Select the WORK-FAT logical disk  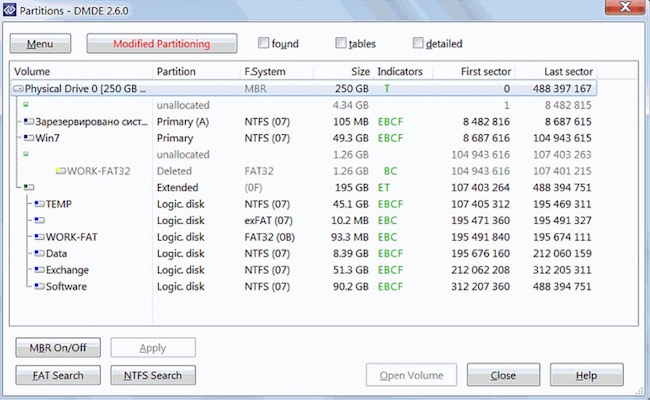(71, 237)
